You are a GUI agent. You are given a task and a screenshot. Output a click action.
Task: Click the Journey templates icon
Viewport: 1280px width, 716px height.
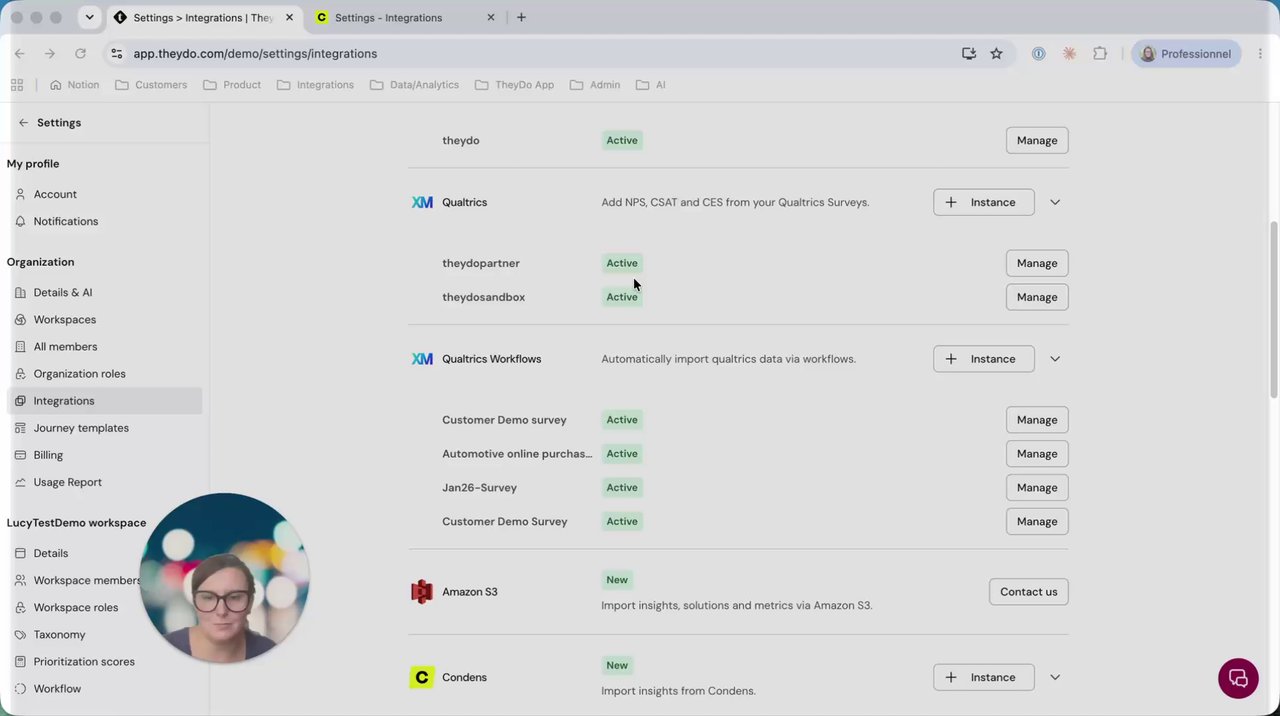tap(20, 427)
